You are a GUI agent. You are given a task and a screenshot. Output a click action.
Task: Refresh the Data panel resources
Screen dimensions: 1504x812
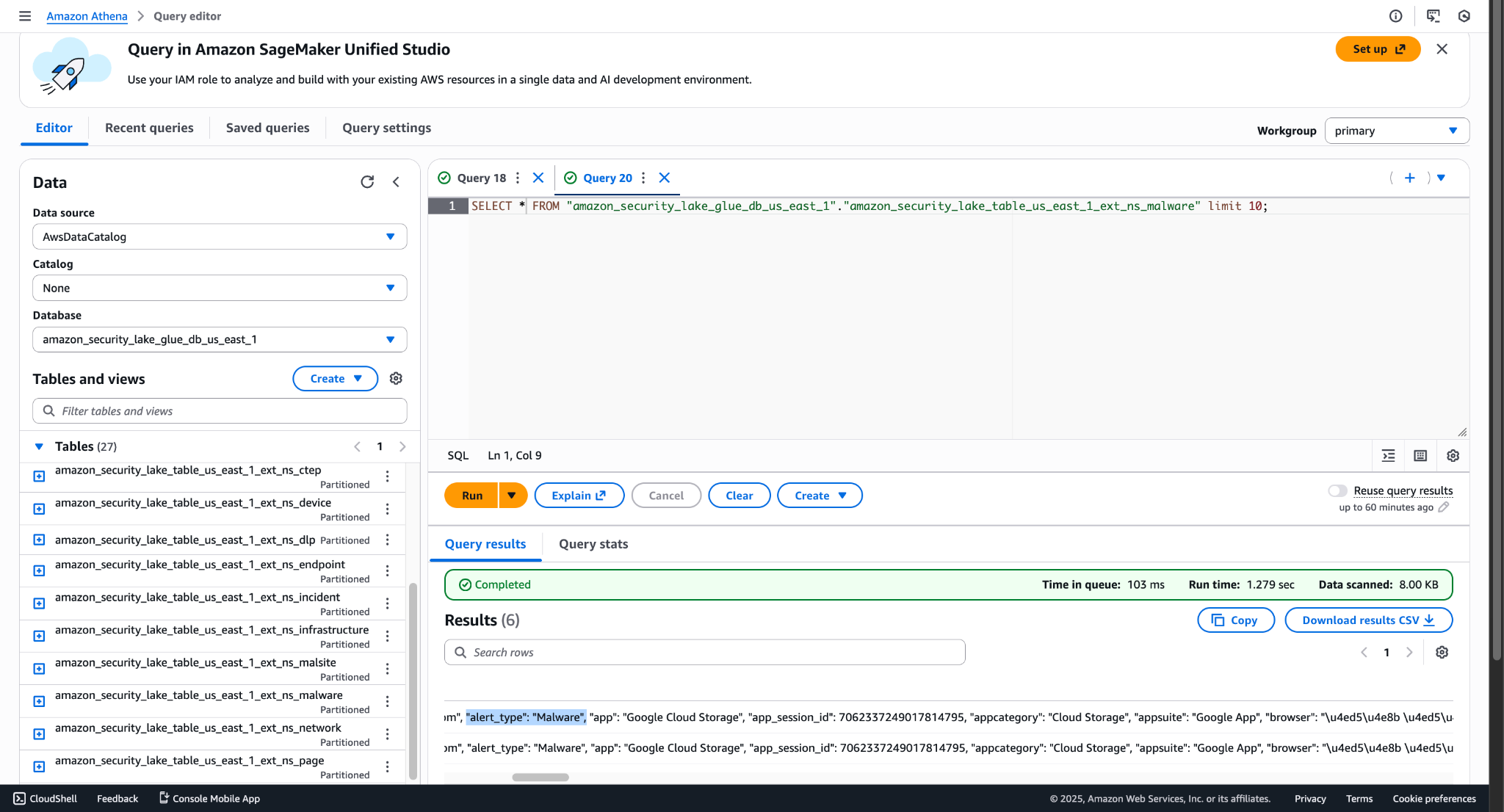point(367,182)
